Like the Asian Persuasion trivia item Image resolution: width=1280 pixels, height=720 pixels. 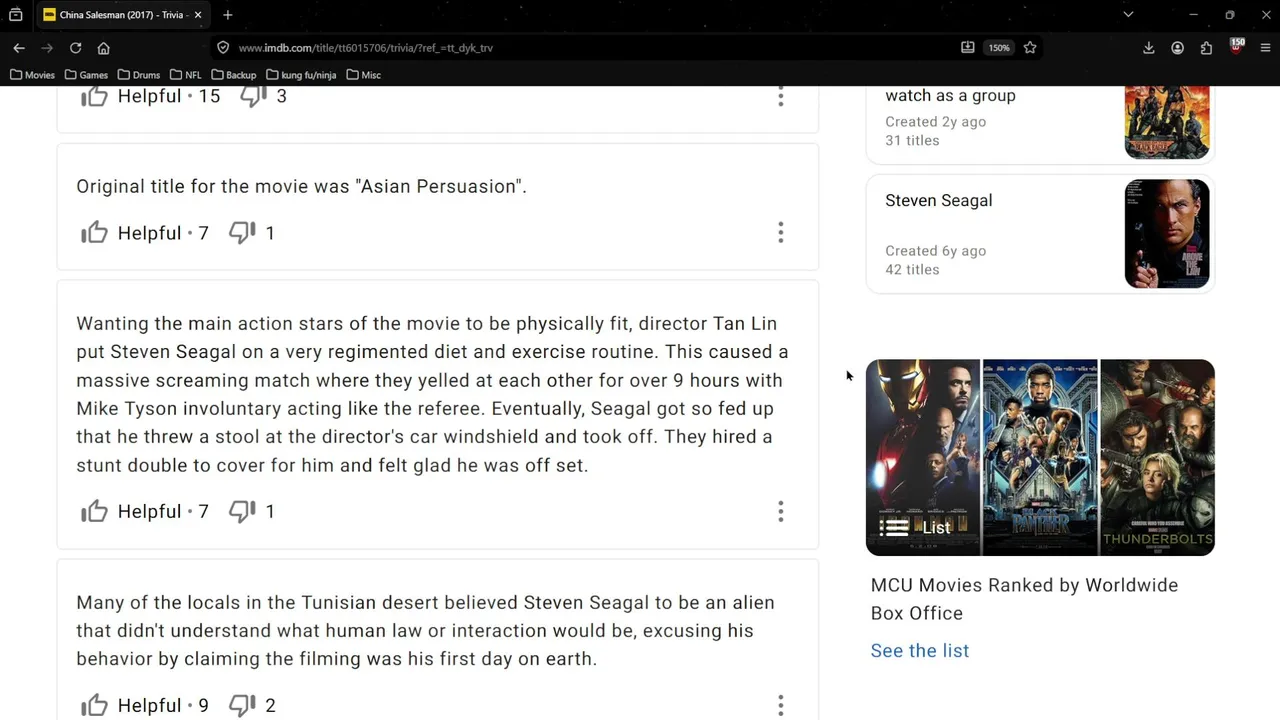click(94, 233)
